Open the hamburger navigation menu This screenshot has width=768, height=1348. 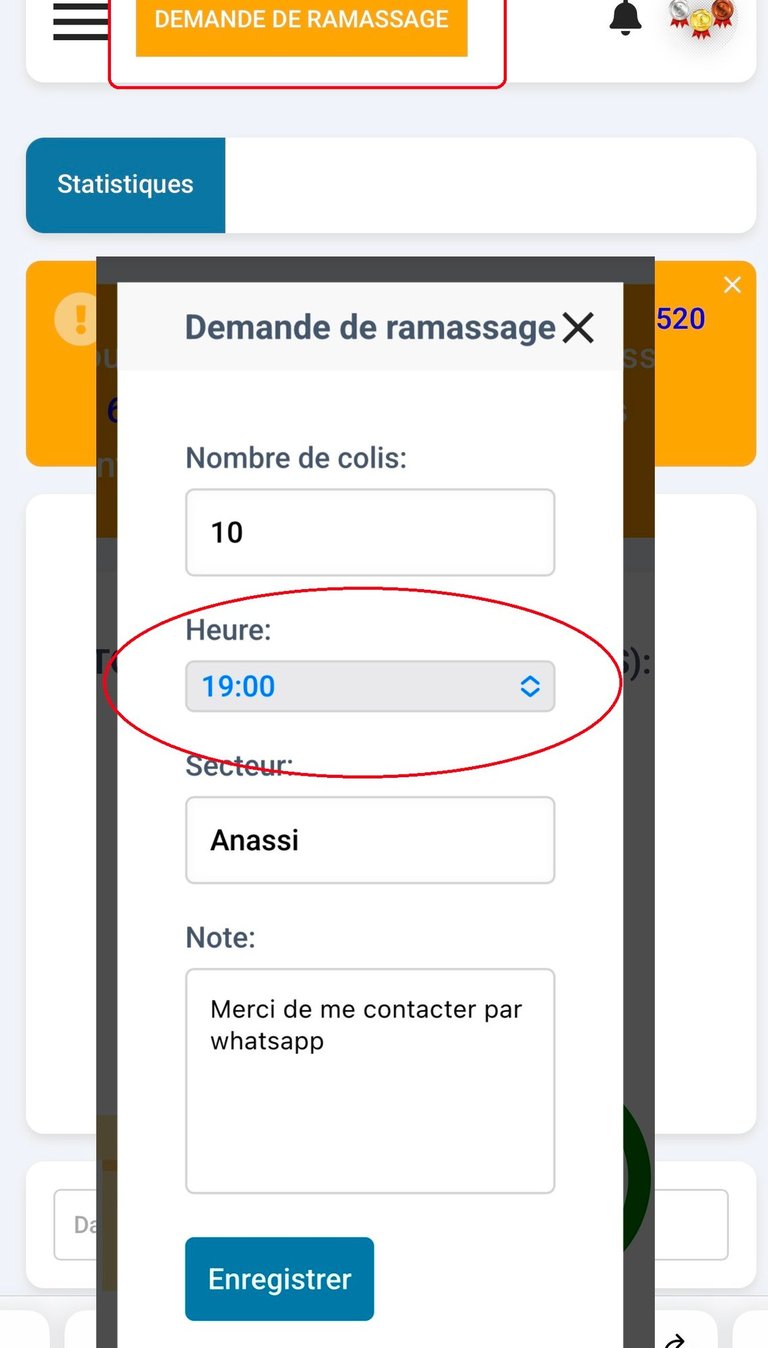[x=80, y=22]
